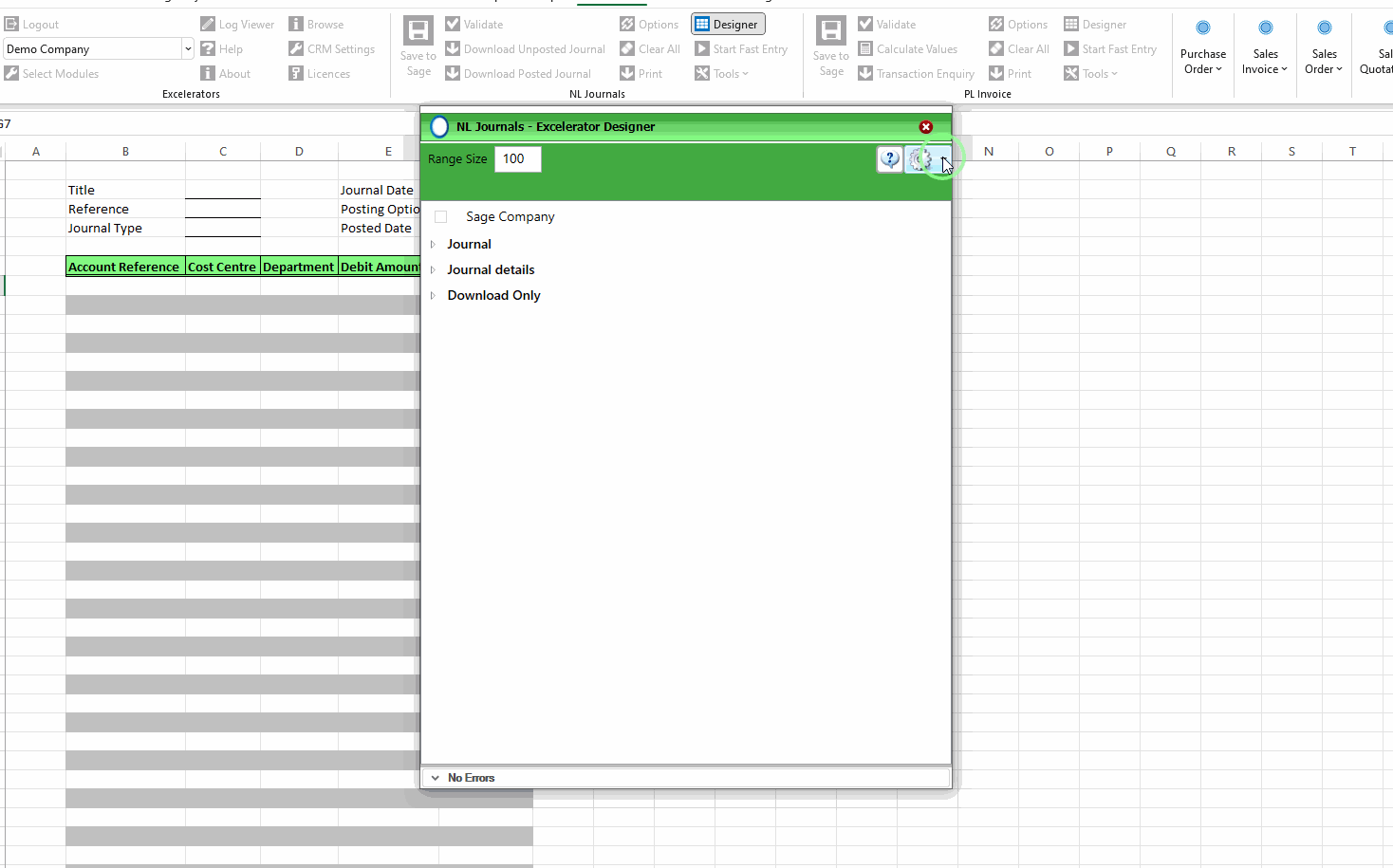Open the PL Invoice Designer
The image size is (1393, 868).
[1095, 25]
